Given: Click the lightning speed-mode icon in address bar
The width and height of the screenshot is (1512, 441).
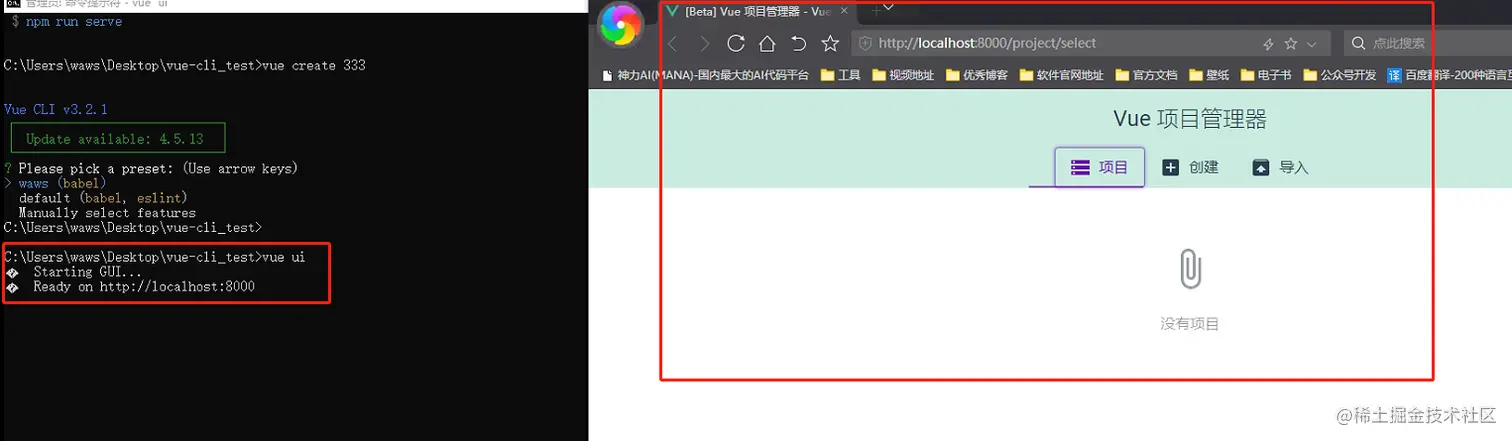Looking at the screenshot, I should point(1268,44).
